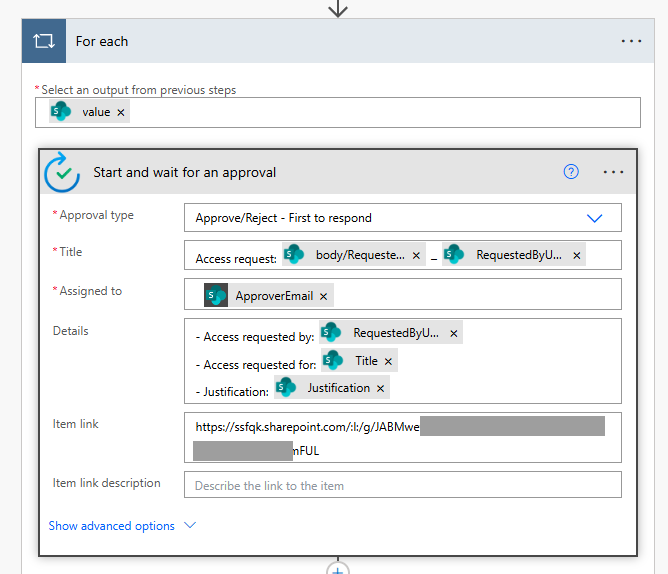Click the For each header title
Screen dimensions: 668x574
click(x=102, y=41)
